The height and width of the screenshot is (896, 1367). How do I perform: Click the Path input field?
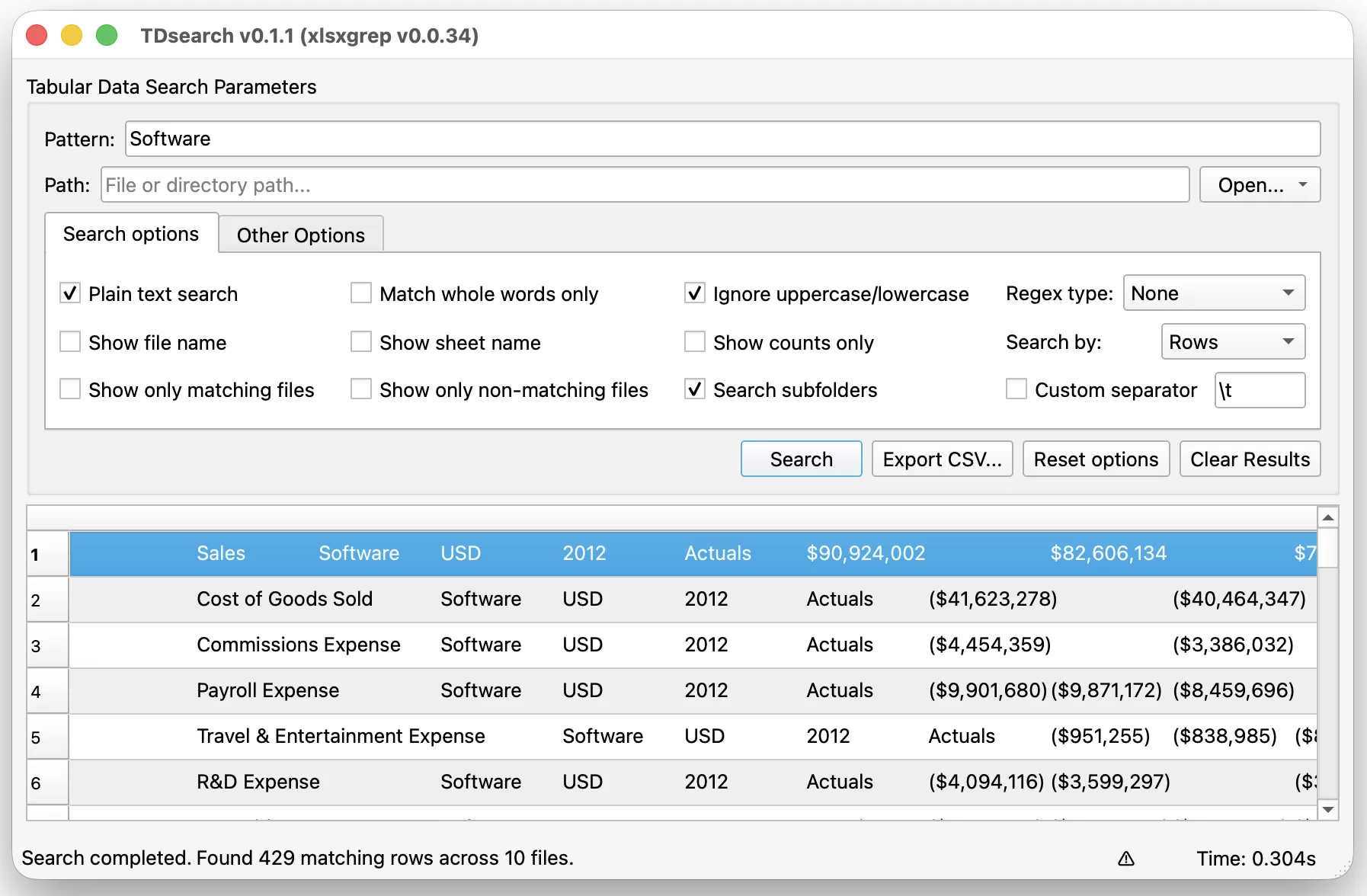[x=645, y=184]
